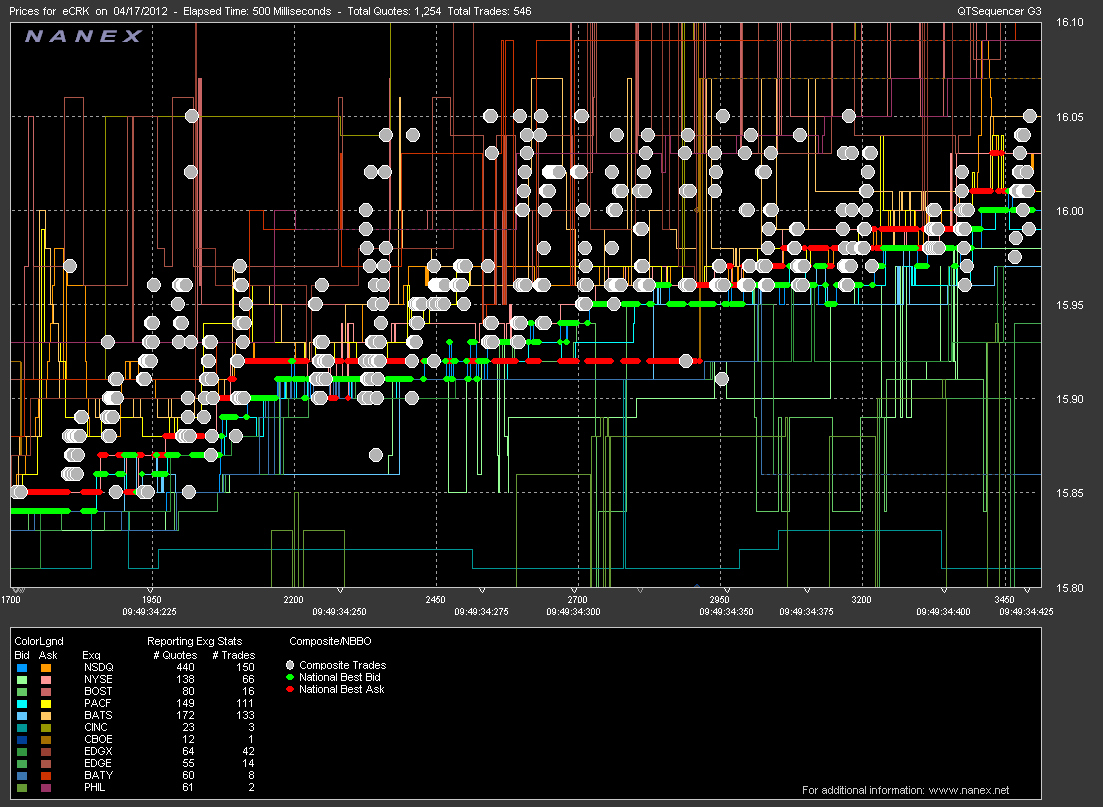This screenshot has width=1103, height=807.
Task: Click the CINC exchange label
Action: 96,727
